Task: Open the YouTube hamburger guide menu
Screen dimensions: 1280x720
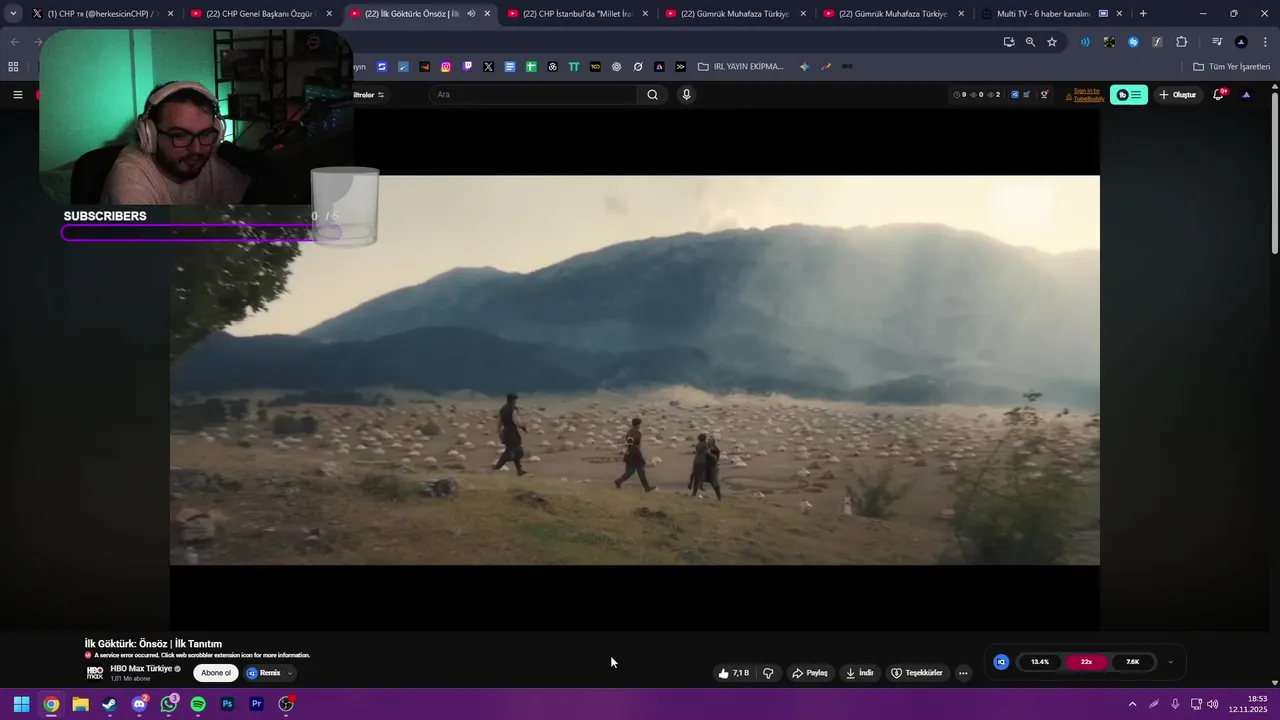Action: 17,95
